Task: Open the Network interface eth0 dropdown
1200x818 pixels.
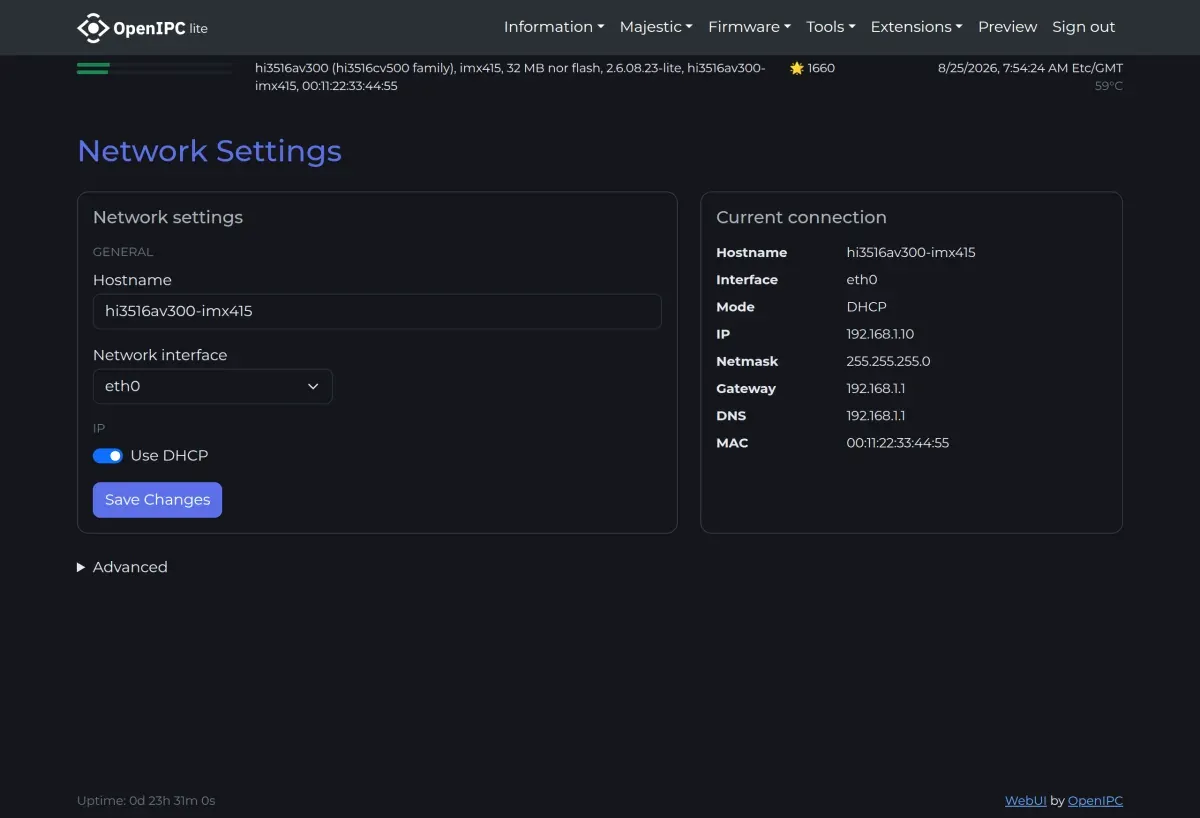Action: click(212, 386)
